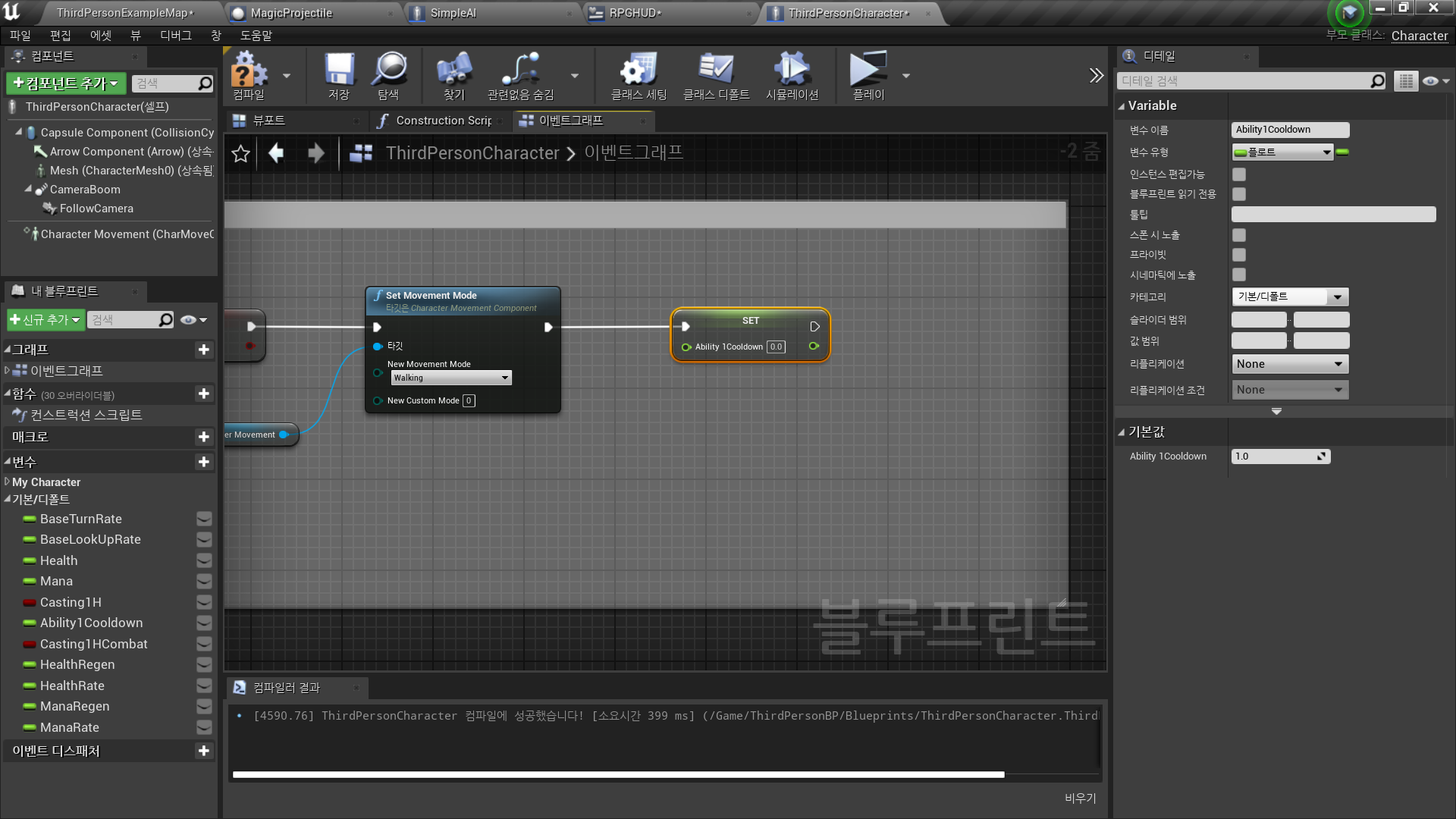Viewport: 1456px width, 819px height.
Task: Click the Clear (비우기) compiler results button
Action: tap(1080, 798)
